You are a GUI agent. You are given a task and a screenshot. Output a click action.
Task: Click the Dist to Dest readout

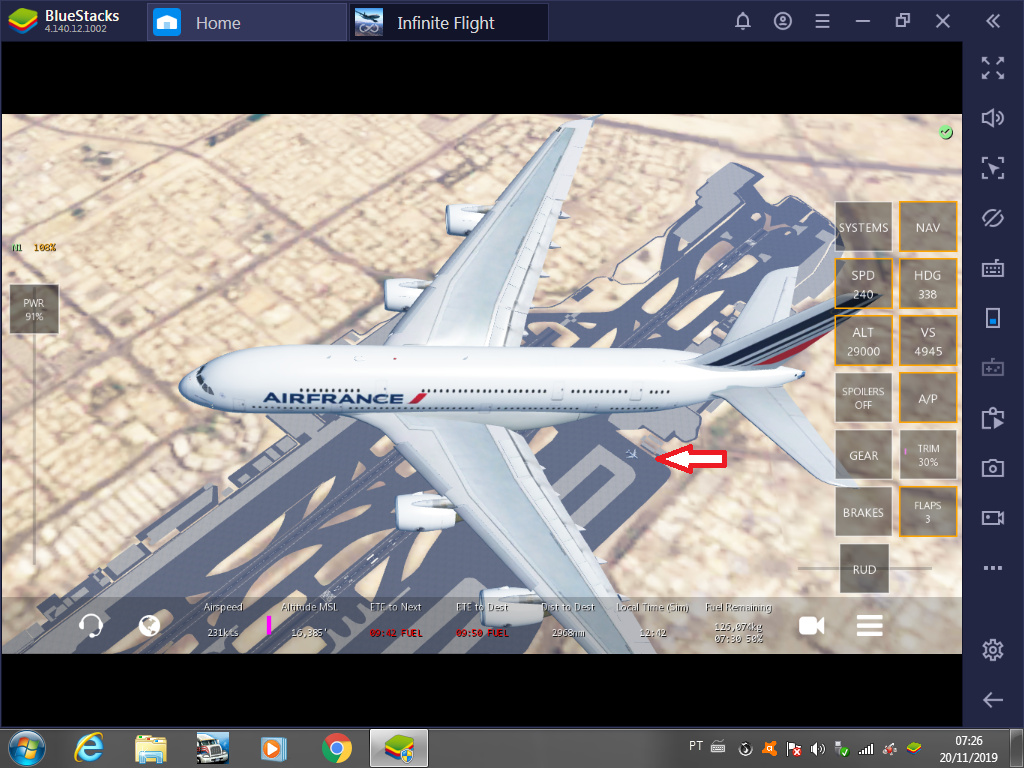pyautogui.click(x=568, y=620)
